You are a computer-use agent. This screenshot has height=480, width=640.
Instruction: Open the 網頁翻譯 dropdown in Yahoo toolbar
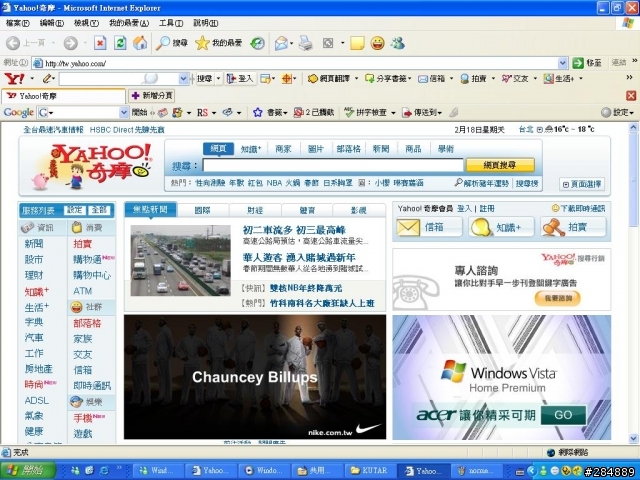(x=356, y=78)
